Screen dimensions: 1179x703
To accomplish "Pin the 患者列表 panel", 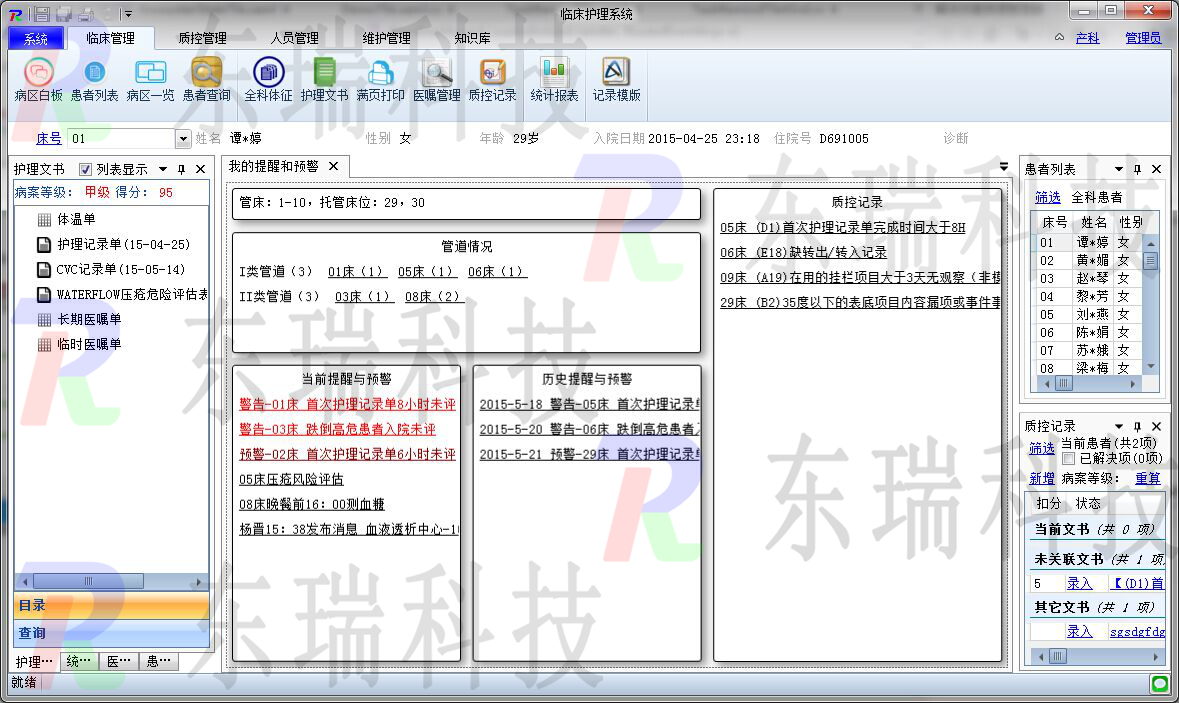I will 1137,169.
